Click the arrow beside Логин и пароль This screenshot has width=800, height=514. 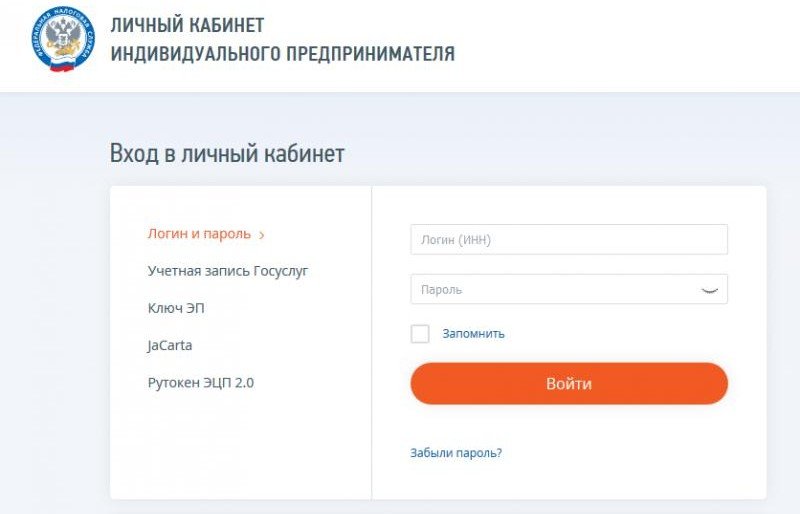tap(262, 236)
